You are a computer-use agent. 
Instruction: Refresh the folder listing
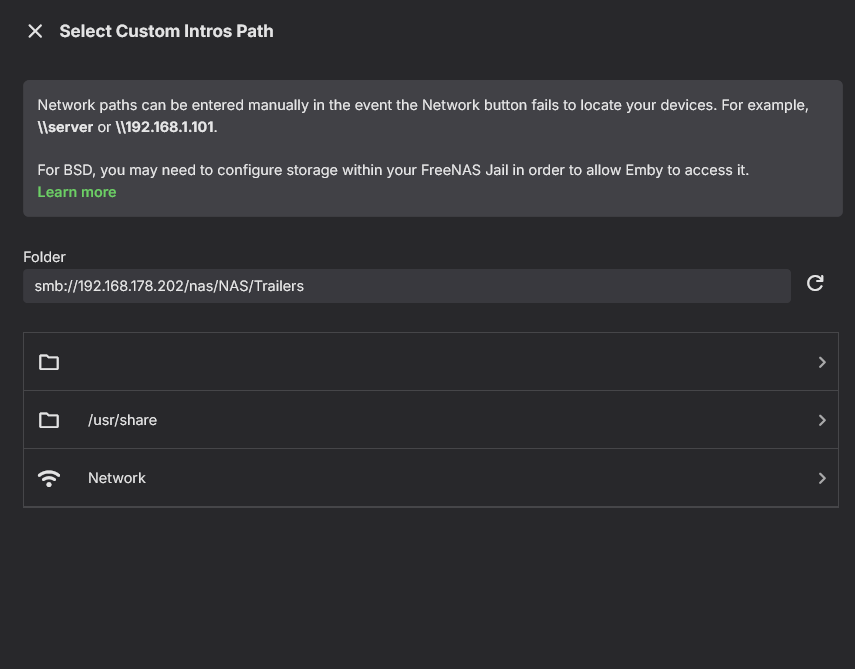tap(815, 284)
